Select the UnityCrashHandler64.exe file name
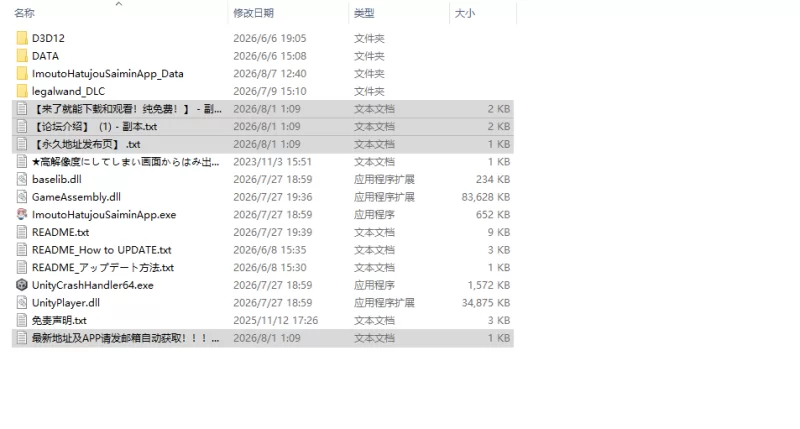 point(93,285)
